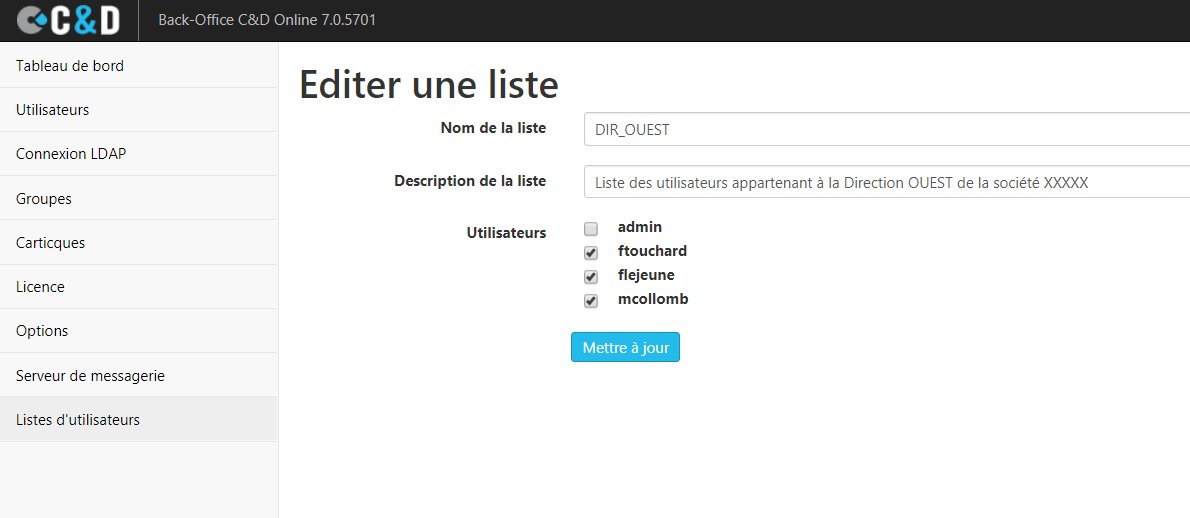This screenshot has height=518, width=1190.
Task: Focus the Nom de la liste field
Action: click(x=886, y=129)
